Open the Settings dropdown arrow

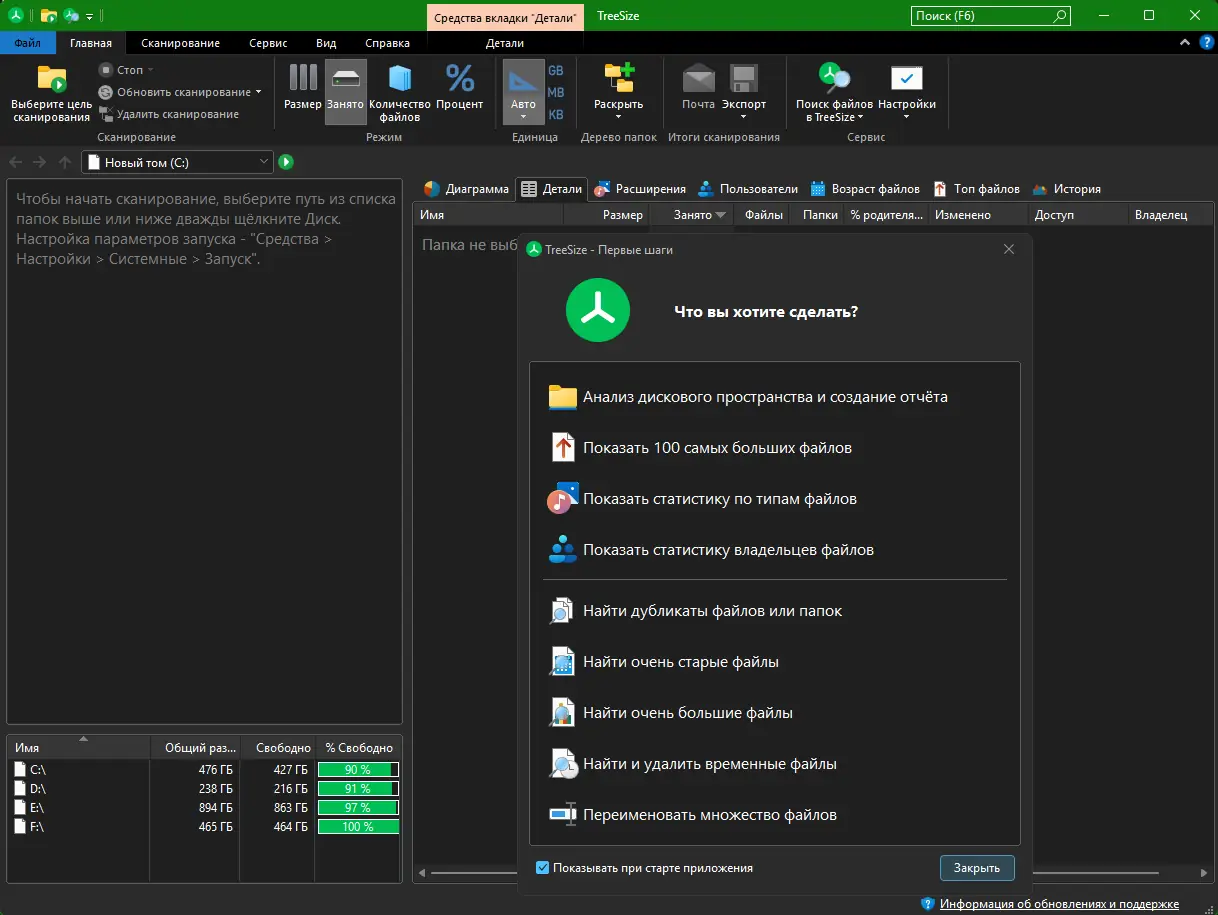(907, 117)
